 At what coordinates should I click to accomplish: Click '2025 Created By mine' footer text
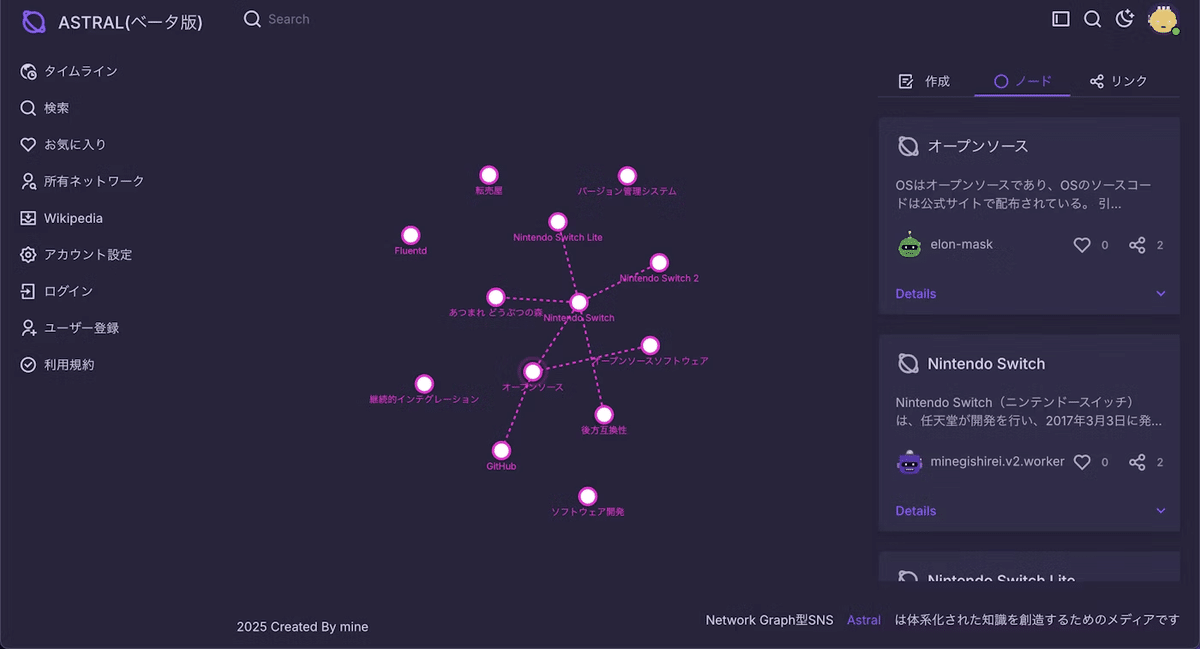pyautogui.click(x=302, y=627)
